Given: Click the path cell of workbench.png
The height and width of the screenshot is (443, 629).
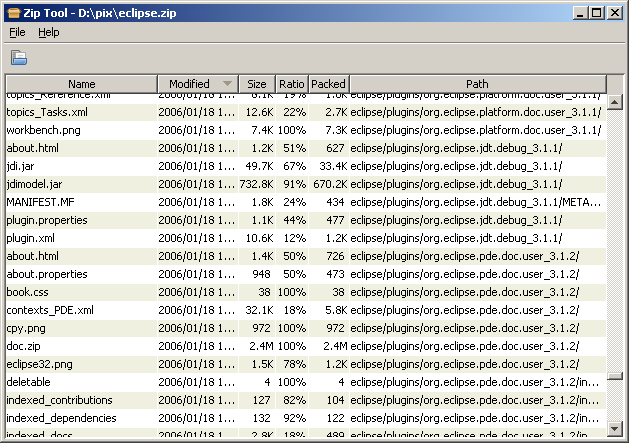Looking at the screenshot, I should tap(476, 130).
